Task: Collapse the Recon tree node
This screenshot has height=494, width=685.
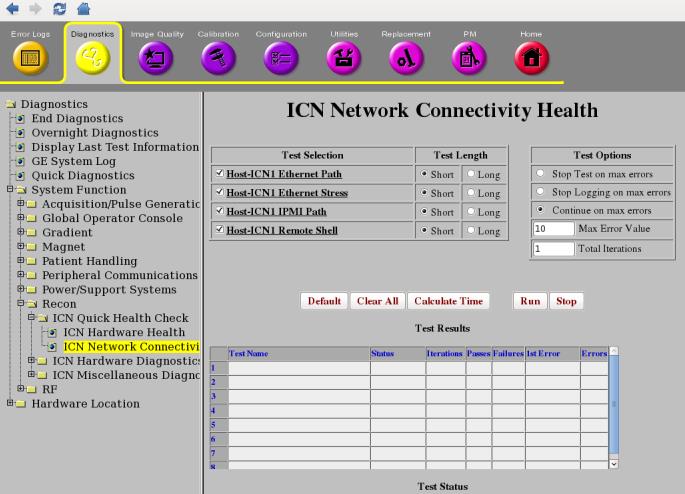Action: point(21,303)
